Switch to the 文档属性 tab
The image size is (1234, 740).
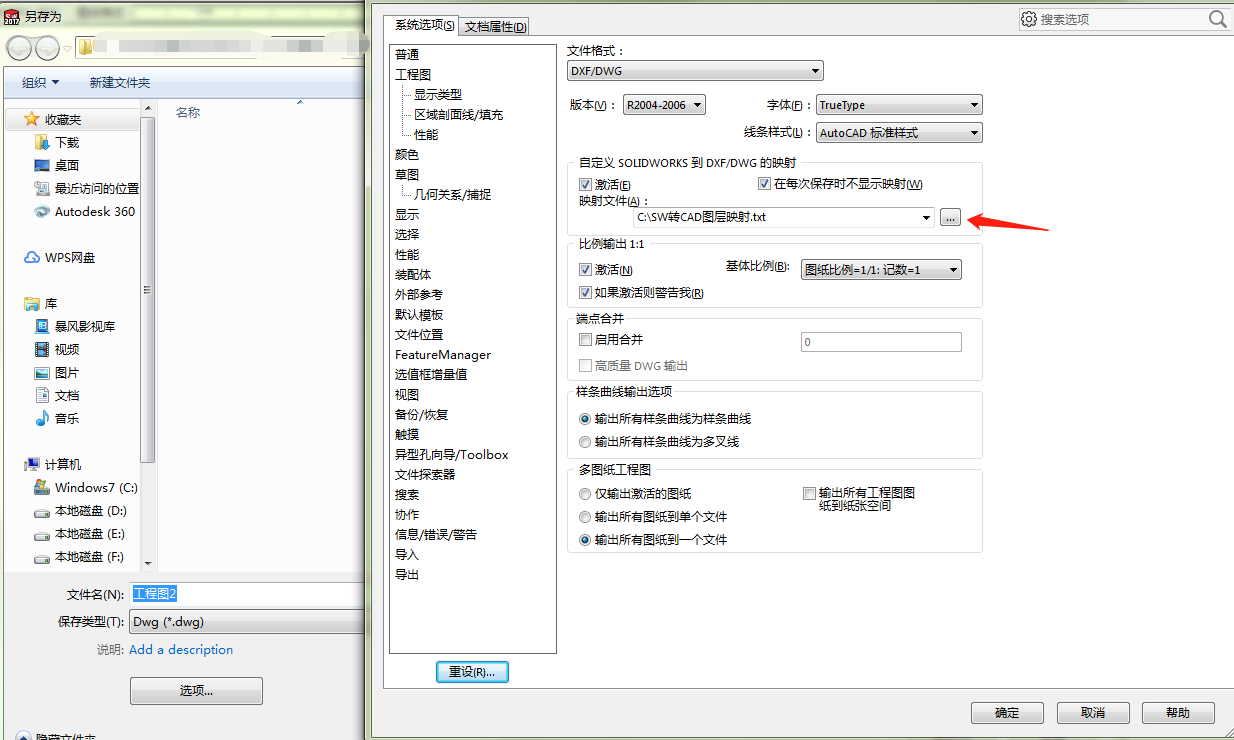point(495,26)
